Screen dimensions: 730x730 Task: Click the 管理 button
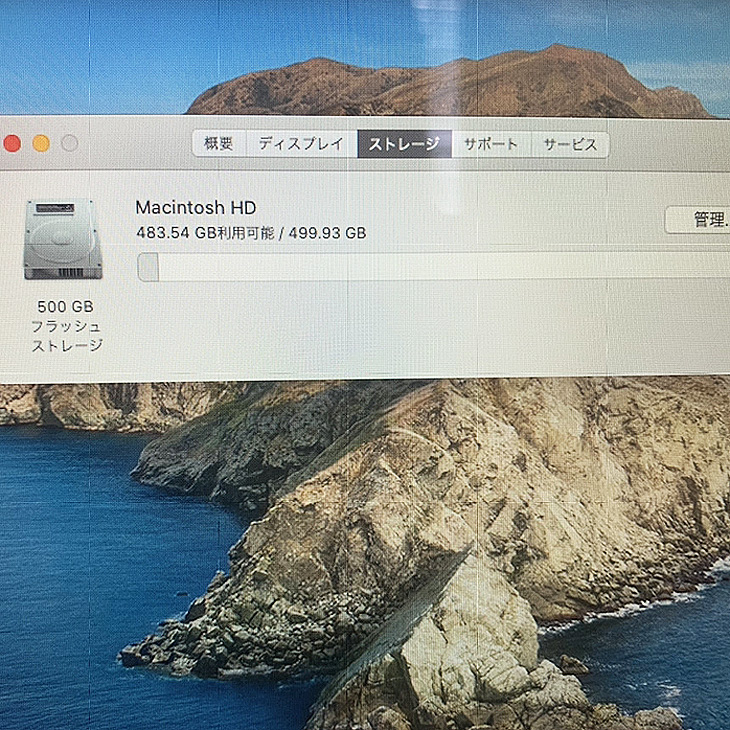699,219
